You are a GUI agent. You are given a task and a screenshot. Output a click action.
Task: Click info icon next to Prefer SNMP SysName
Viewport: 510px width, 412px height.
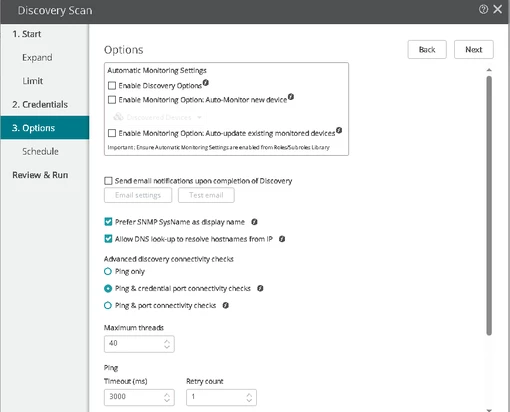(254, 222)
